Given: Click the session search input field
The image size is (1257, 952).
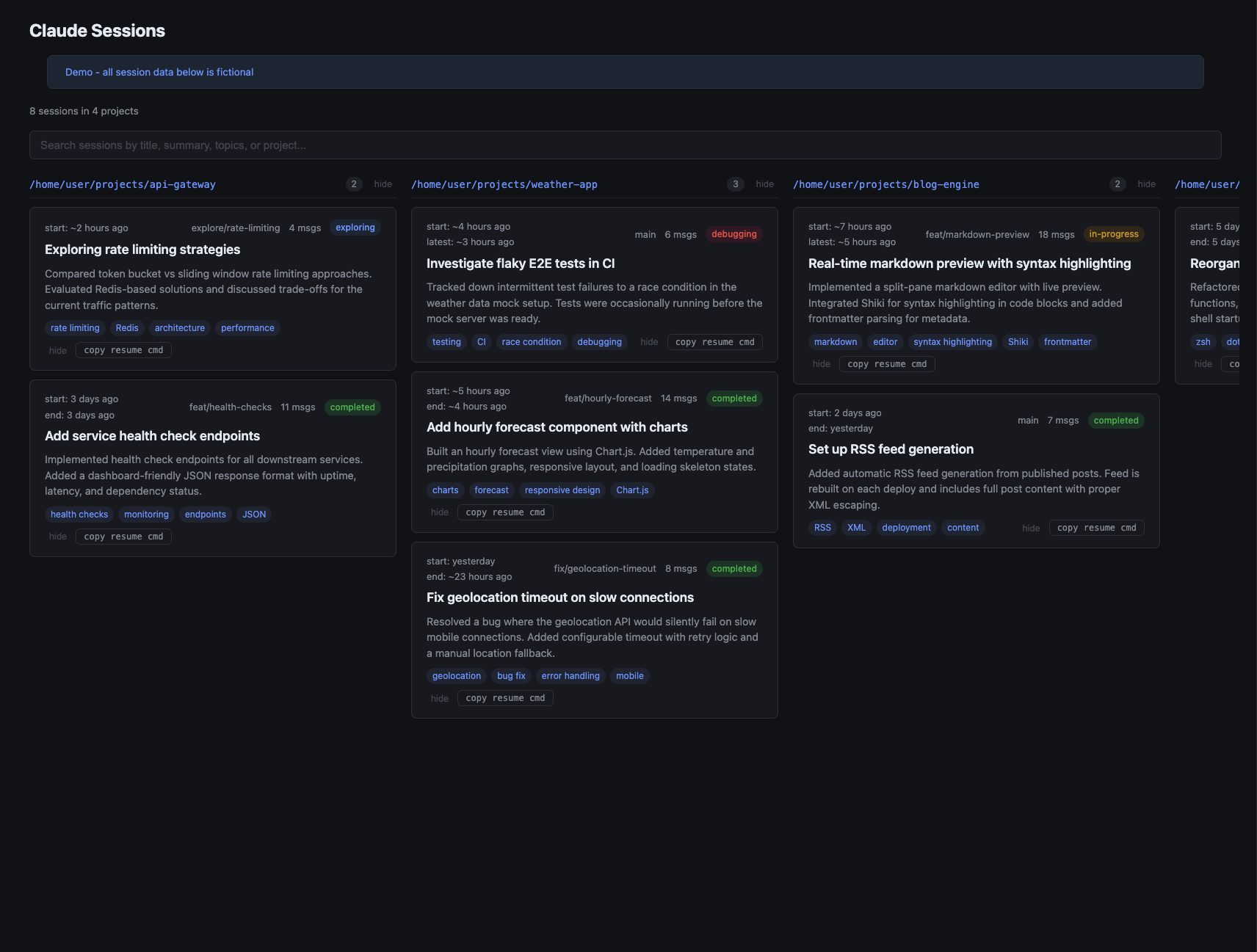Looking at the screenshot, I should (626, 145).
